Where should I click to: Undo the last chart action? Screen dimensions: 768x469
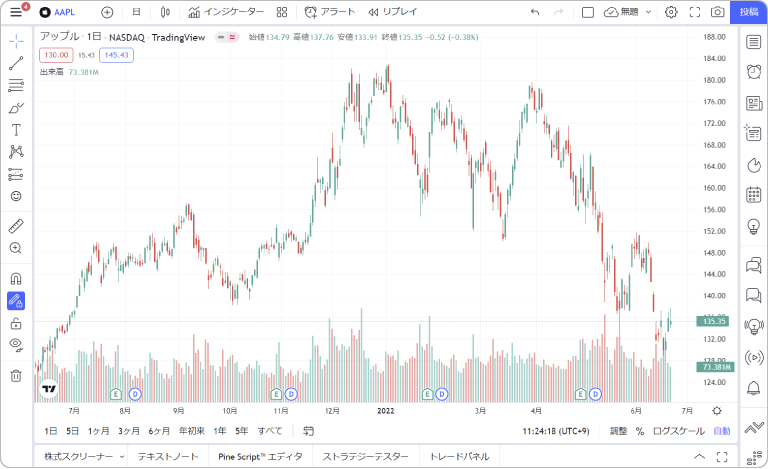pos(535,12)
